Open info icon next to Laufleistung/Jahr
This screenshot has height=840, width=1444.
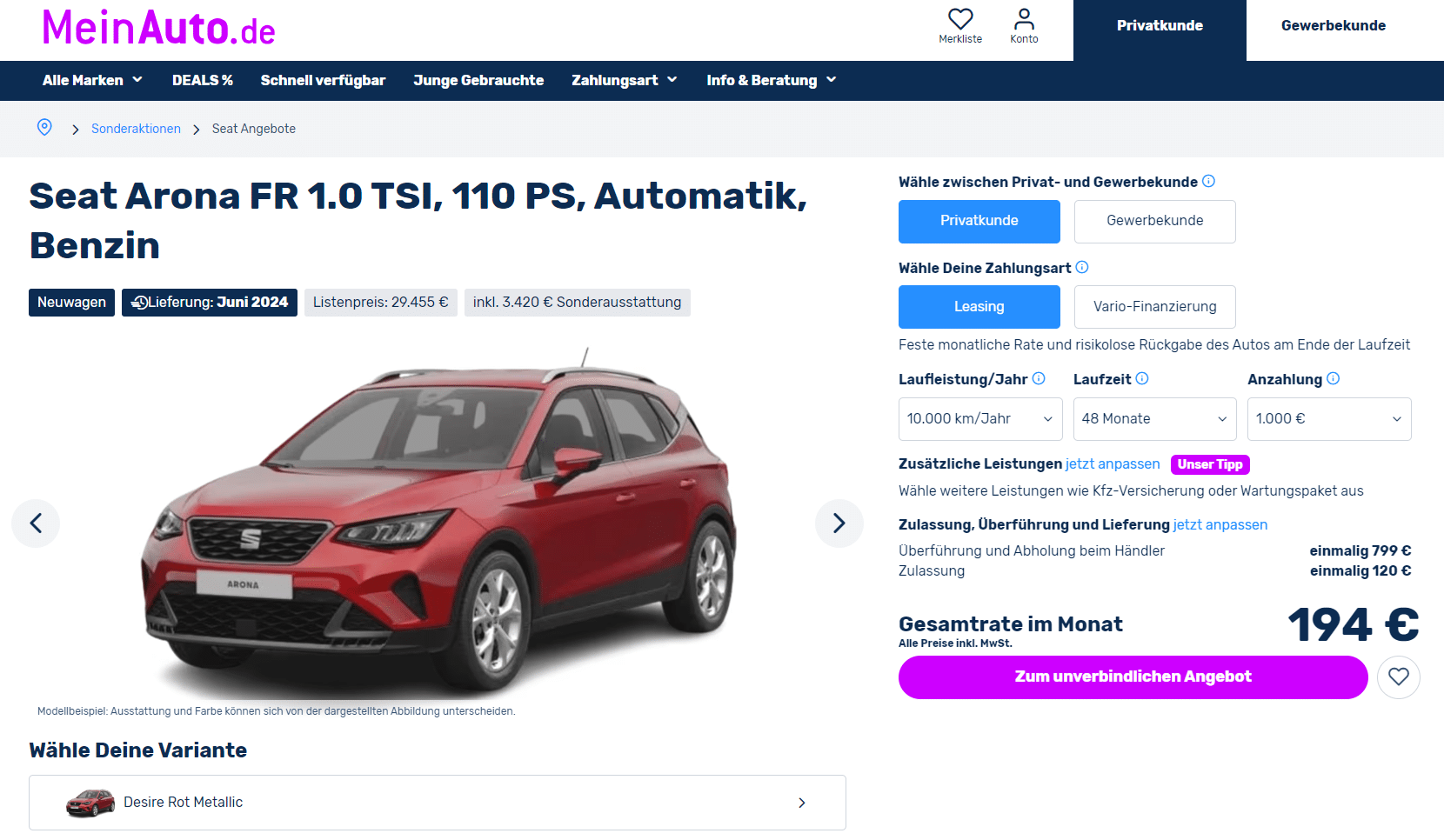click(x=1039, y=378)
